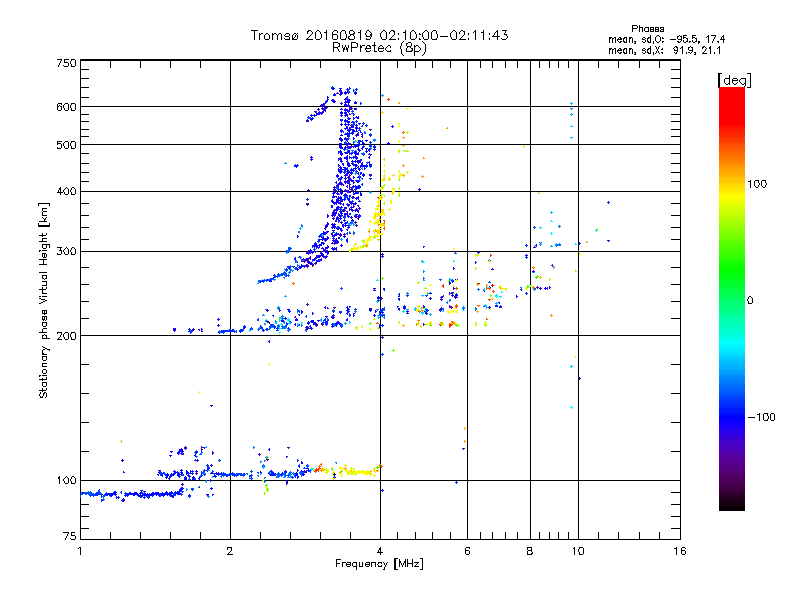This screenshot has height=600, width=800.
Task: Click the '750' y-axis tick label
Action: coord(66,63)
